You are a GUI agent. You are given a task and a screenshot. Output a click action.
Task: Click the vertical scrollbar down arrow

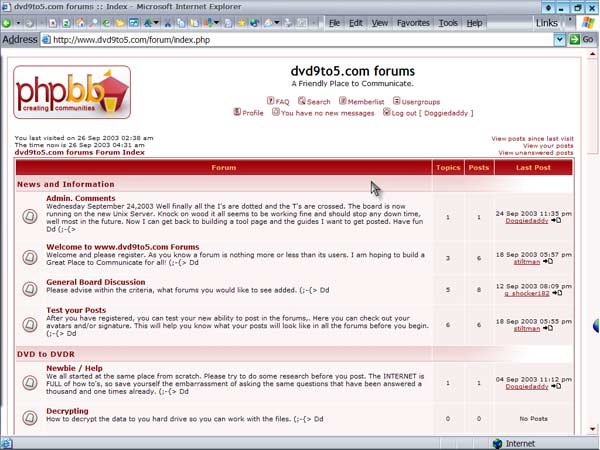[592, 429]
